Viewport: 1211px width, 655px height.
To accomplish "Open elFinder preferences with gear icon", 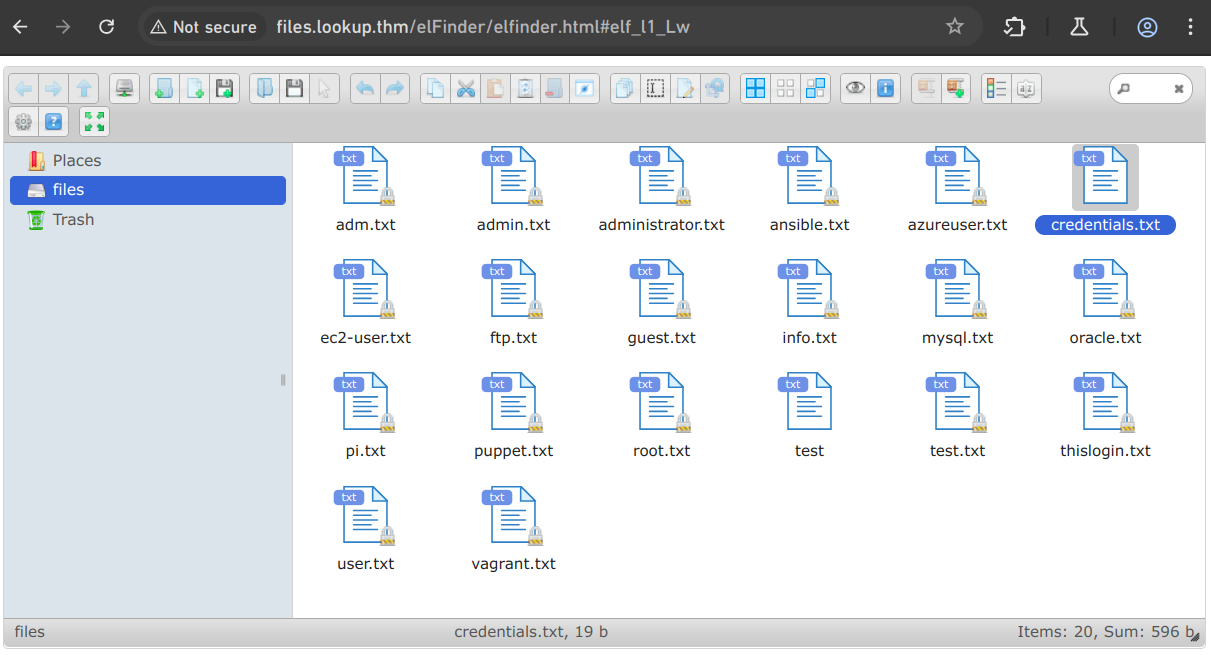I will point(24,122).
